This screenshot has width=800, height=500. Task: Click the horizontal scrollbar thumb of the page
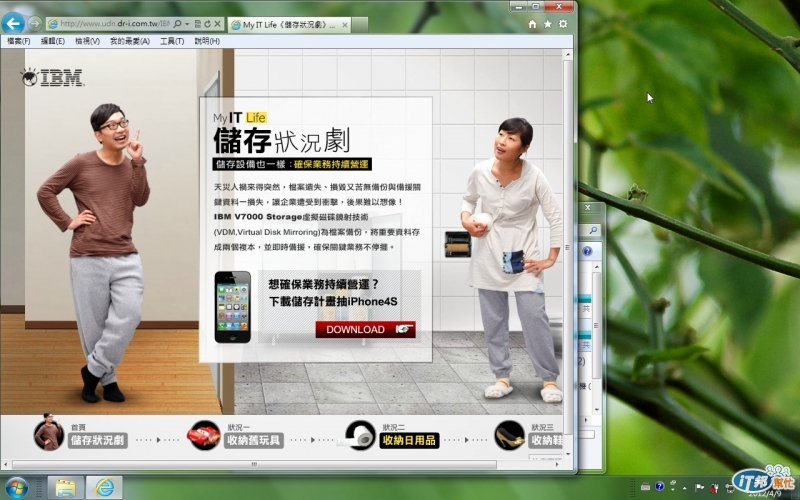tap(254, 464)
